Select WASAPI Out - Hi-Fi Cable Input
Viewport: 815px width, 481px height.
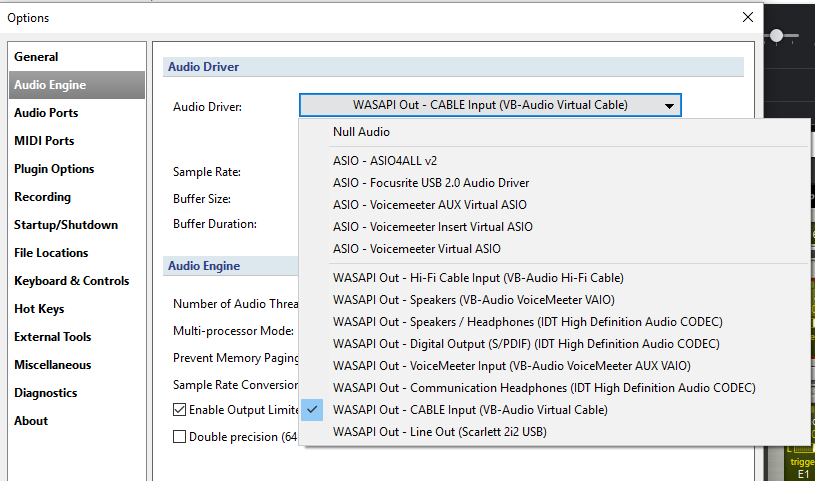[x=555, y=278]
